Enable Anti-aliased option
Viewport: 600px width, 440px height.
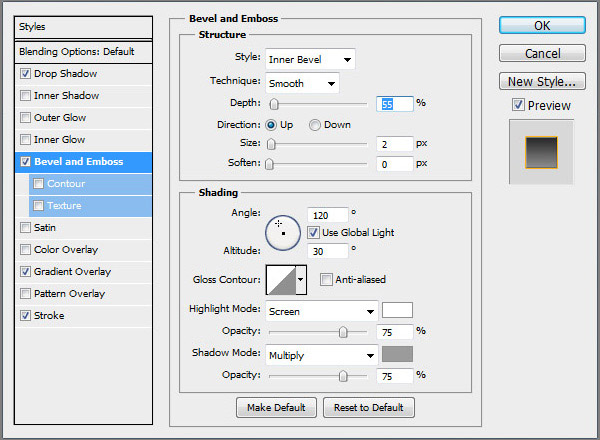[326, 280]
